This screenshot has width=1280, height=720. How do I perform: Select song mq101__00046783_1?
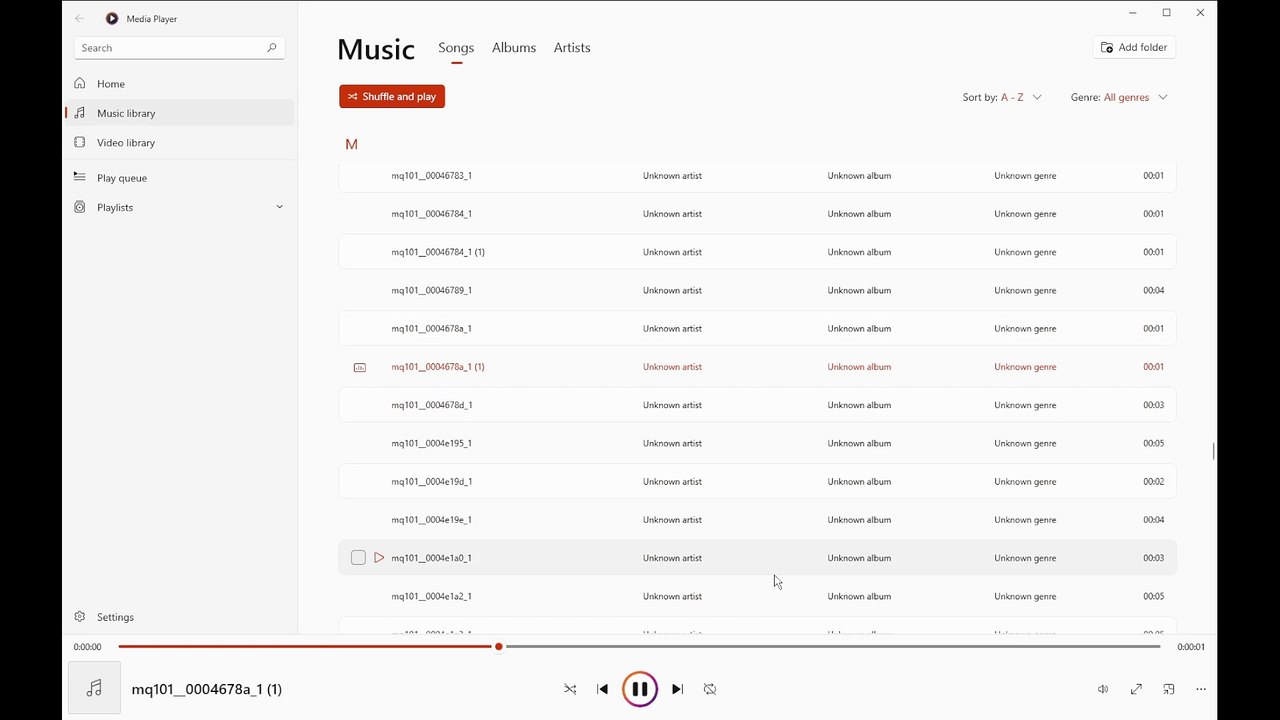pyautogui.click(x=757, y=175)
